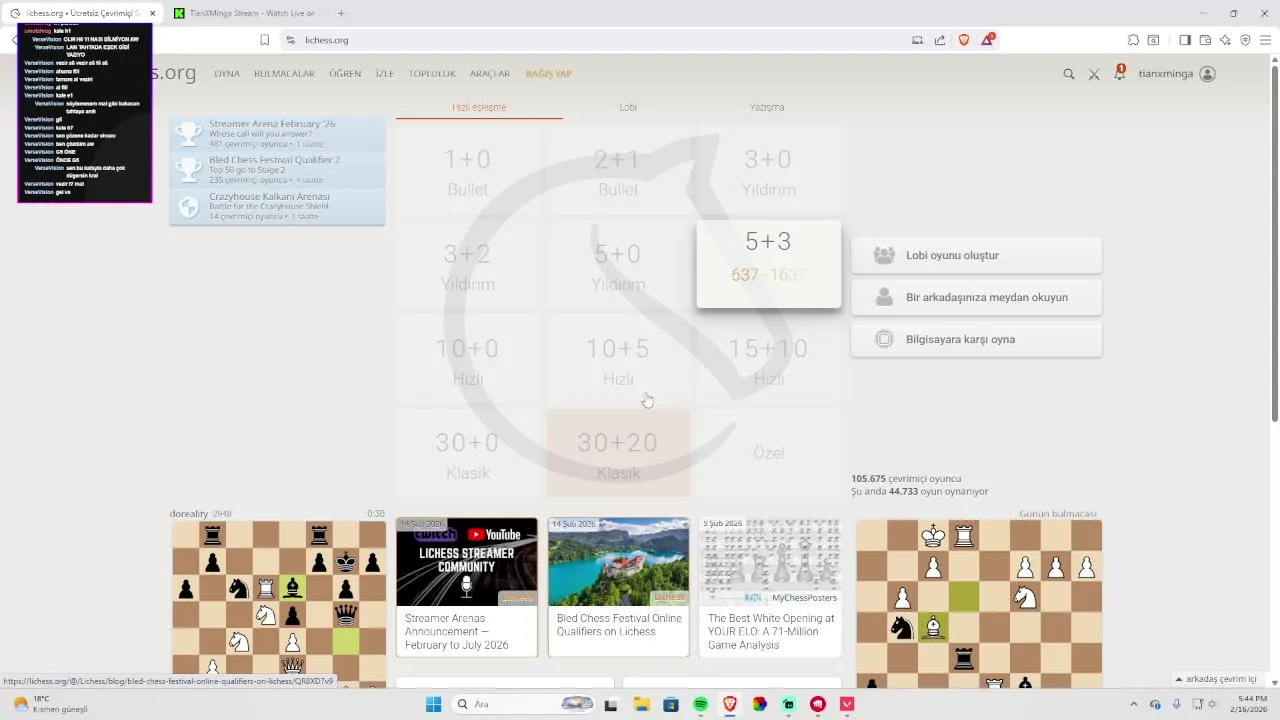Open Lichess Streamer Community blog thumbnail
Viewport: 1280px width, 720px height.
(467, 562)
